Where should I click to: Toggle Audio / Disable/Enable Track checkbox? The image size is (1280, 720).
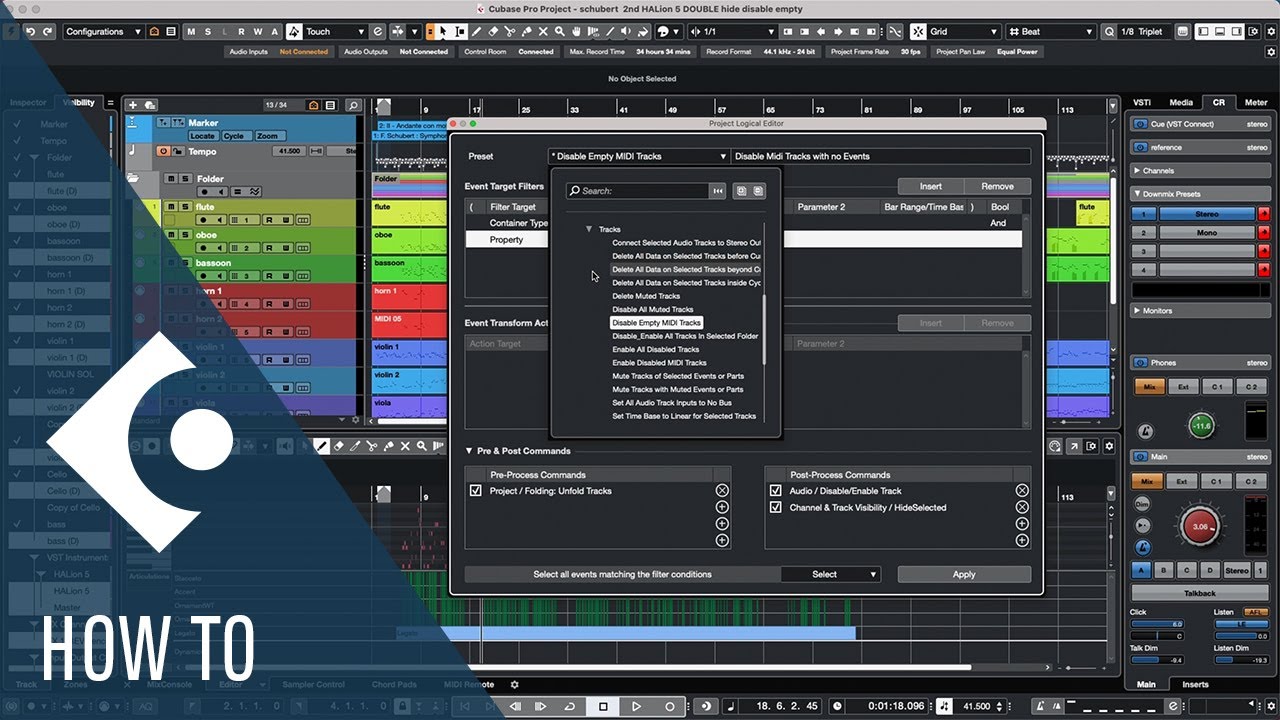[776, 491]
